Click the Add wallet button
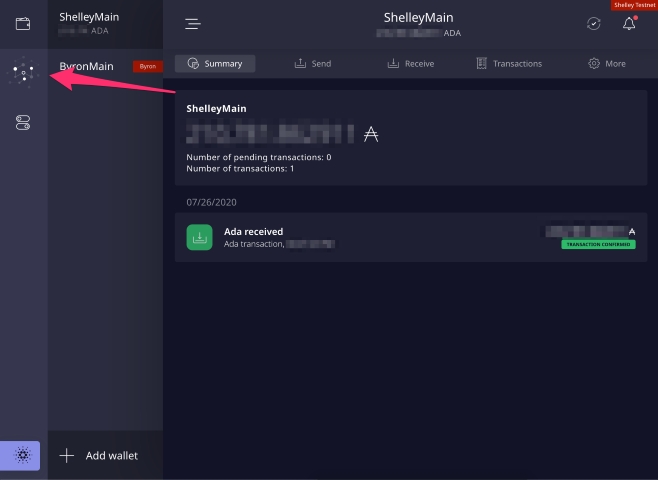The height and width of the screenshot is (480, 658). pos(105,455)
